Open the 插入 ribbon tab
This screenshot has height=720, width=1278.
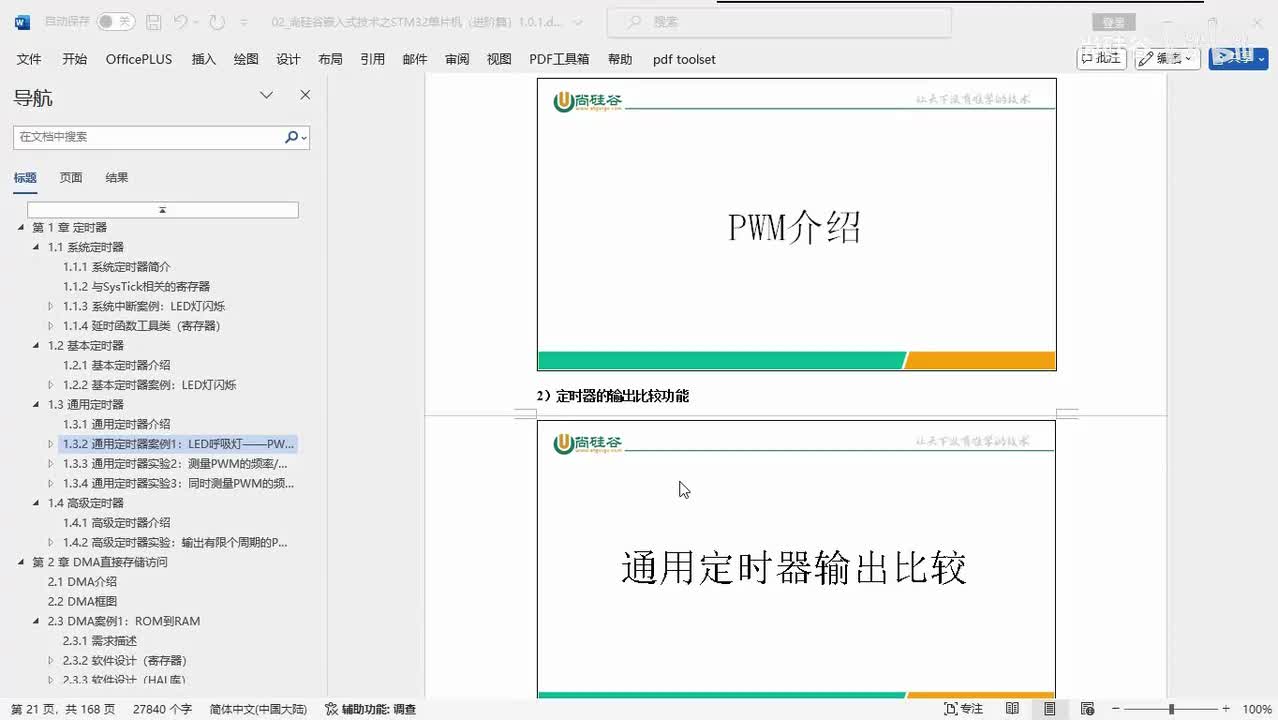(x=204, y=59)
